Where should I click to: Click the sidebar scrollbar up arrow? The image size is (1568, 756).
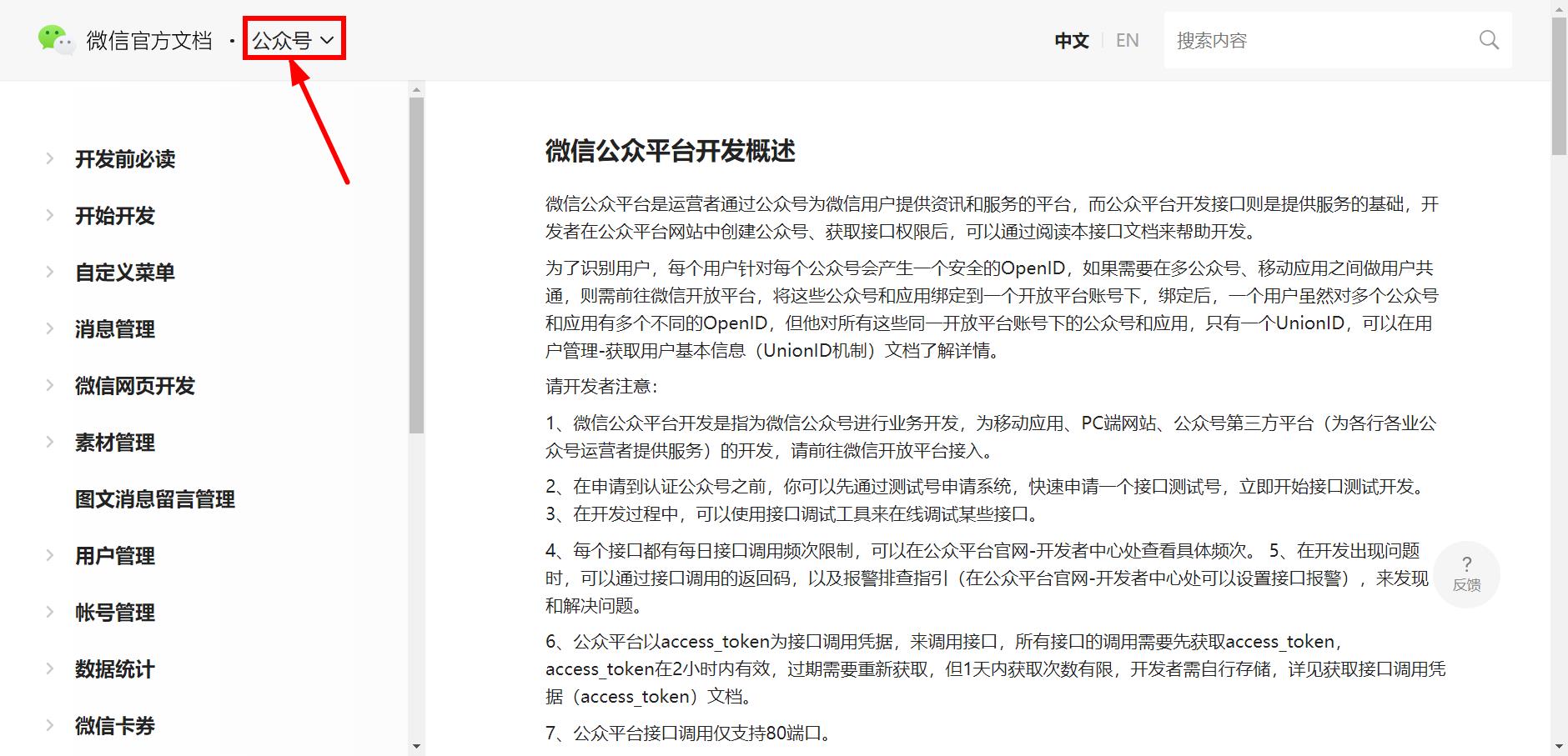tap(415, 89)
